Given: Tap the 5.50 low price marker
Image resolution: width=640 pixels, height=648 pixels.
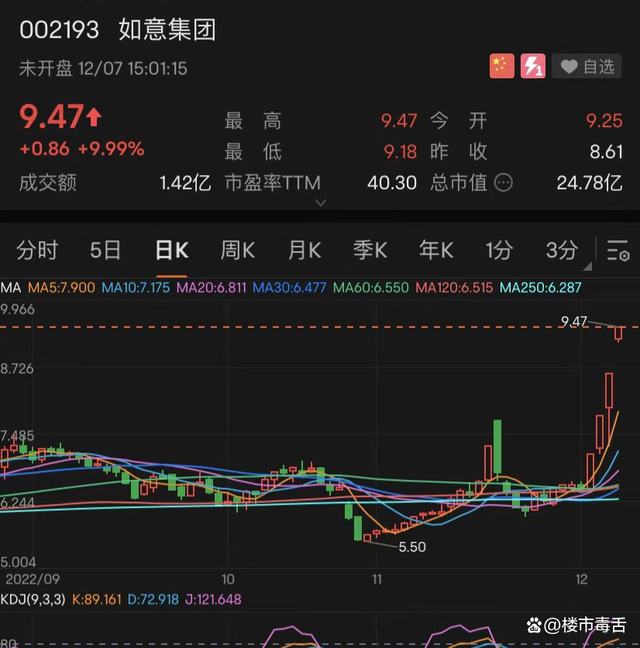Looking at the screenshot, I should pyautogui.click(x=412, y=547).
